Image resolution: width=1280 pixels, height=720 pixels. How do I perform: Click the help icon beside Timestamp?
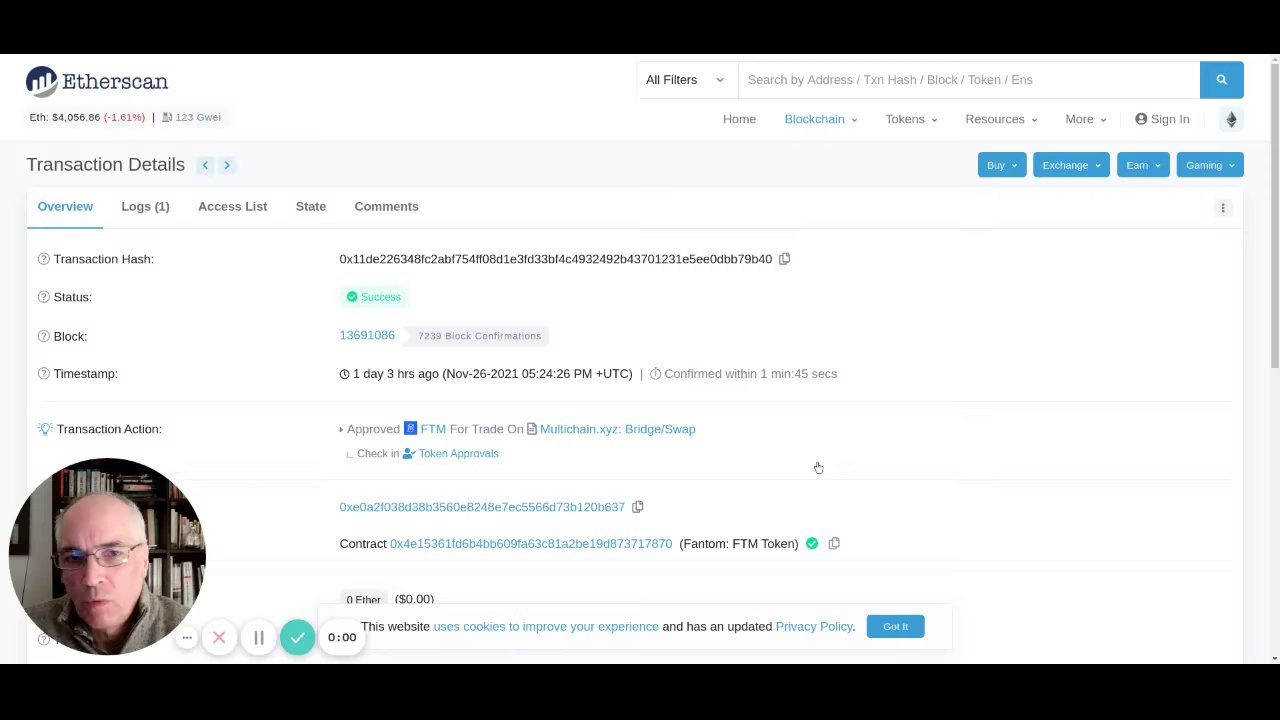[43, 374]
